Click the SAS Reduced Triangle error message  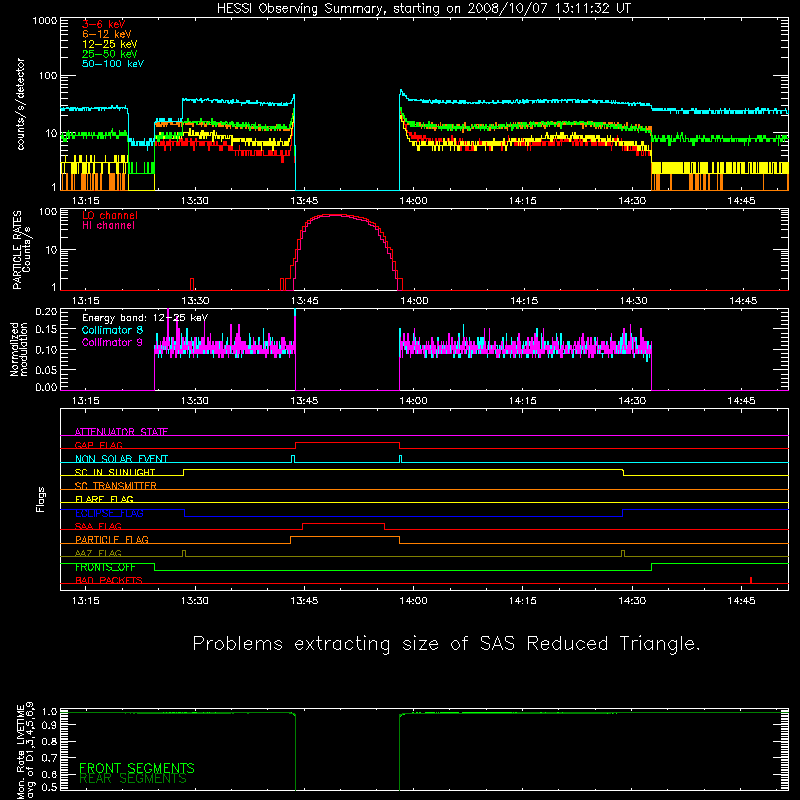tap(446, 644)
